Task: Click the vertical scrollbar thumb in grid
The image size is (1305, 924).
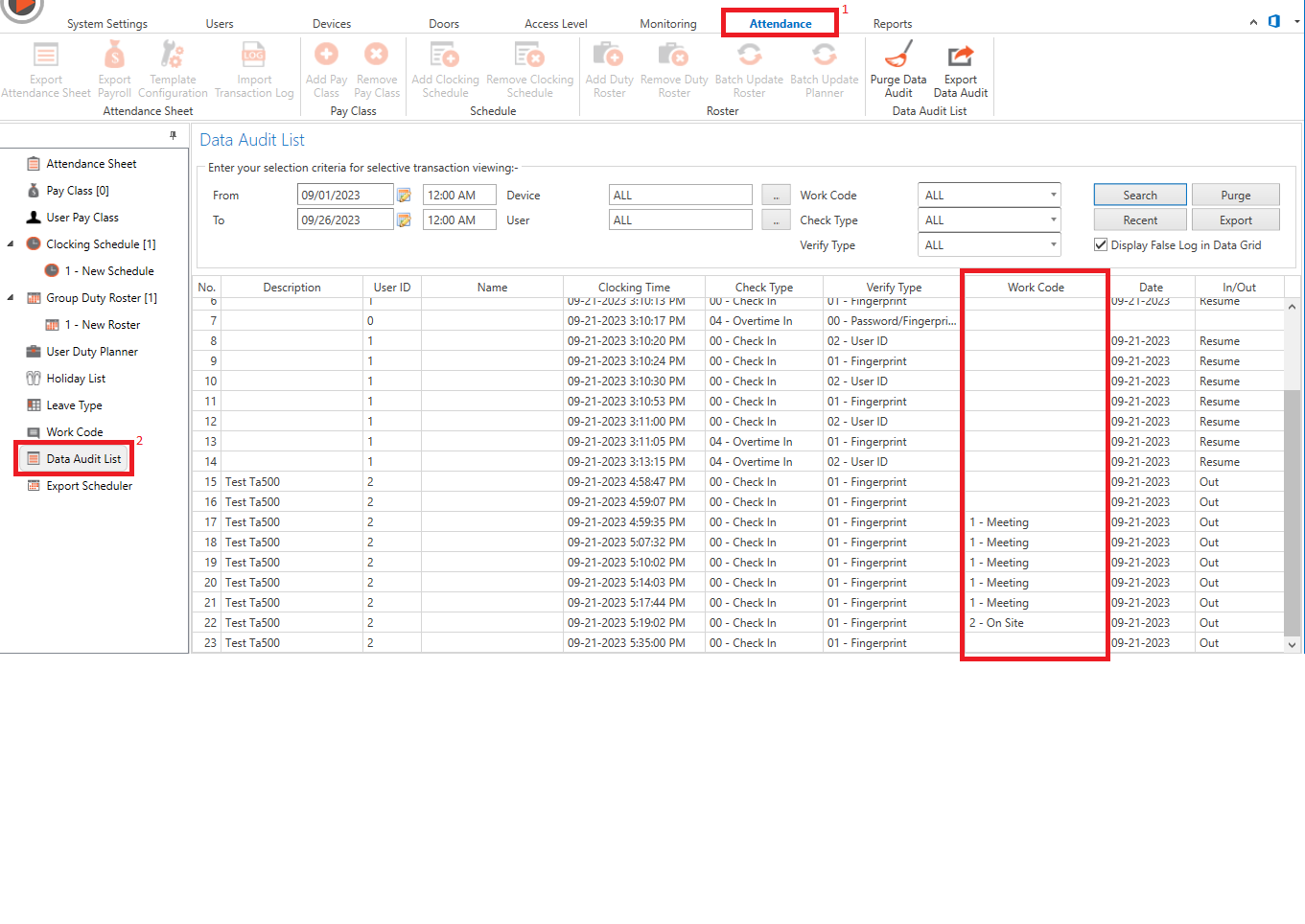Action: click(x=1292, y=511)
